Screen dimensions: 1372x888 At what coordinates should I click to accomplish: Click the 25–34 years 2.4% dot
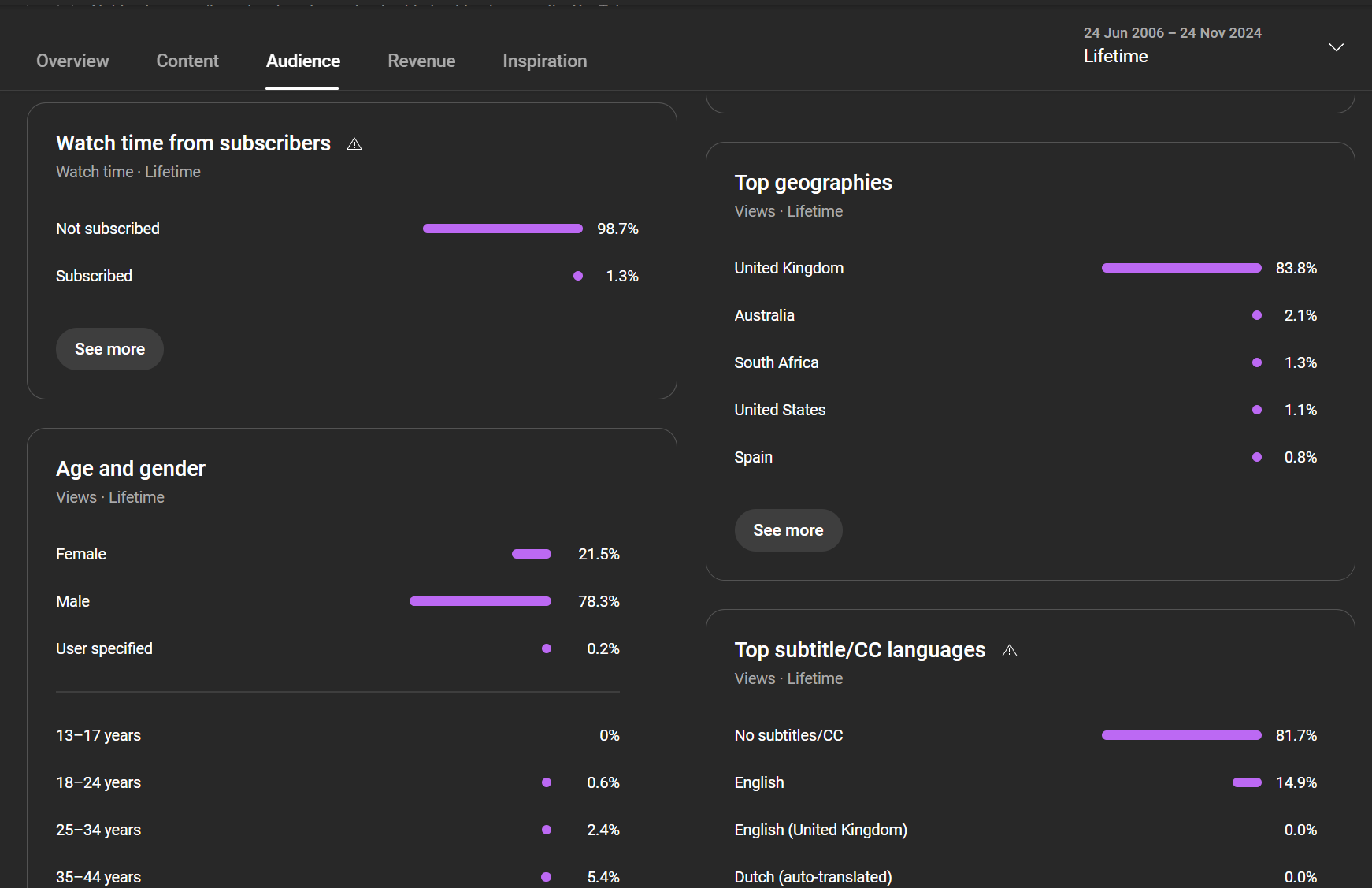point(547,830)
